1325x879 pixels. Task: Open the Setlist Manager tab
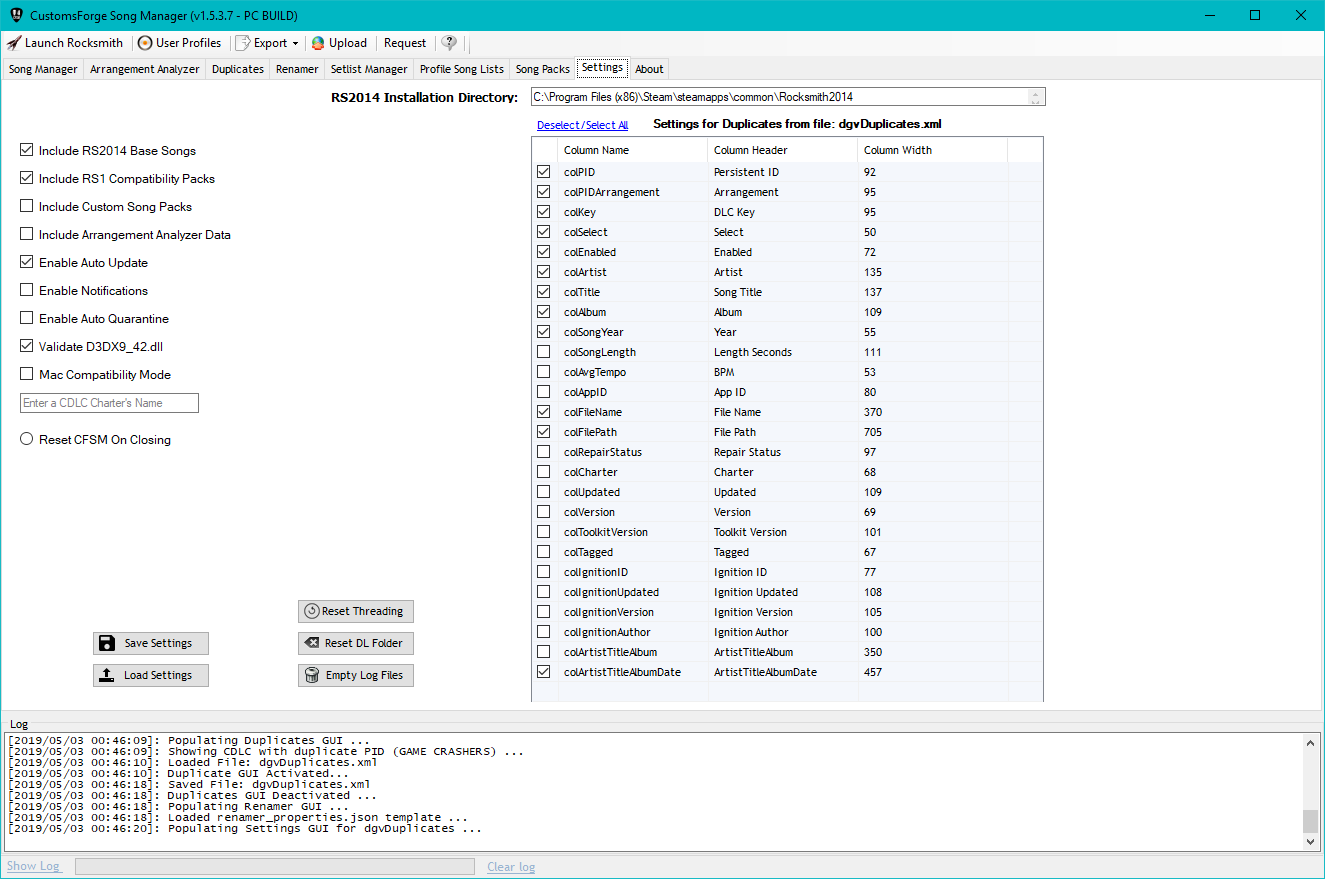tap(368, 69)
